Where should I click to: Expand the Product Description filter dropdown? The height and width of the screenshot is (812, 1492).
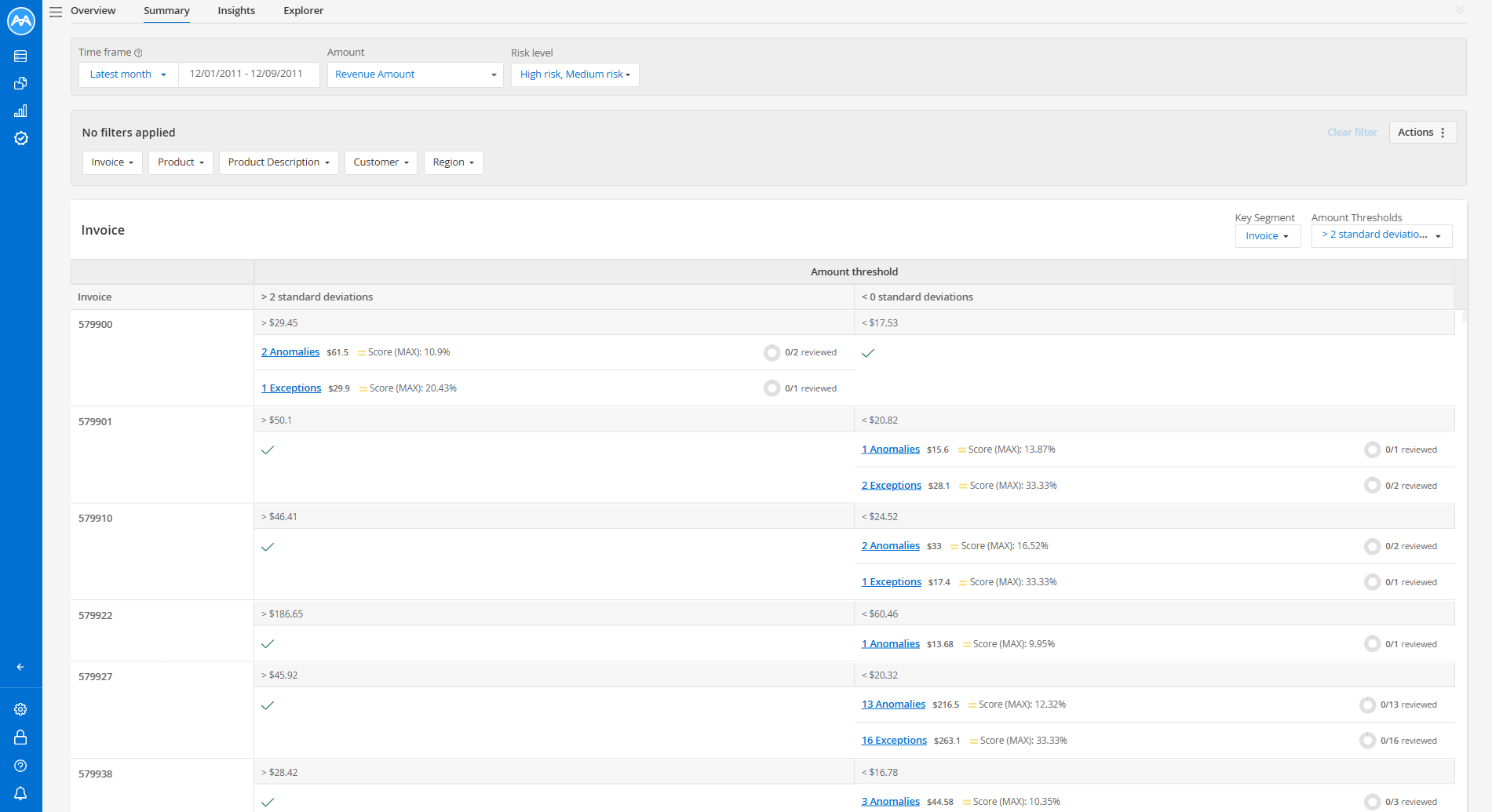(279, 162)
